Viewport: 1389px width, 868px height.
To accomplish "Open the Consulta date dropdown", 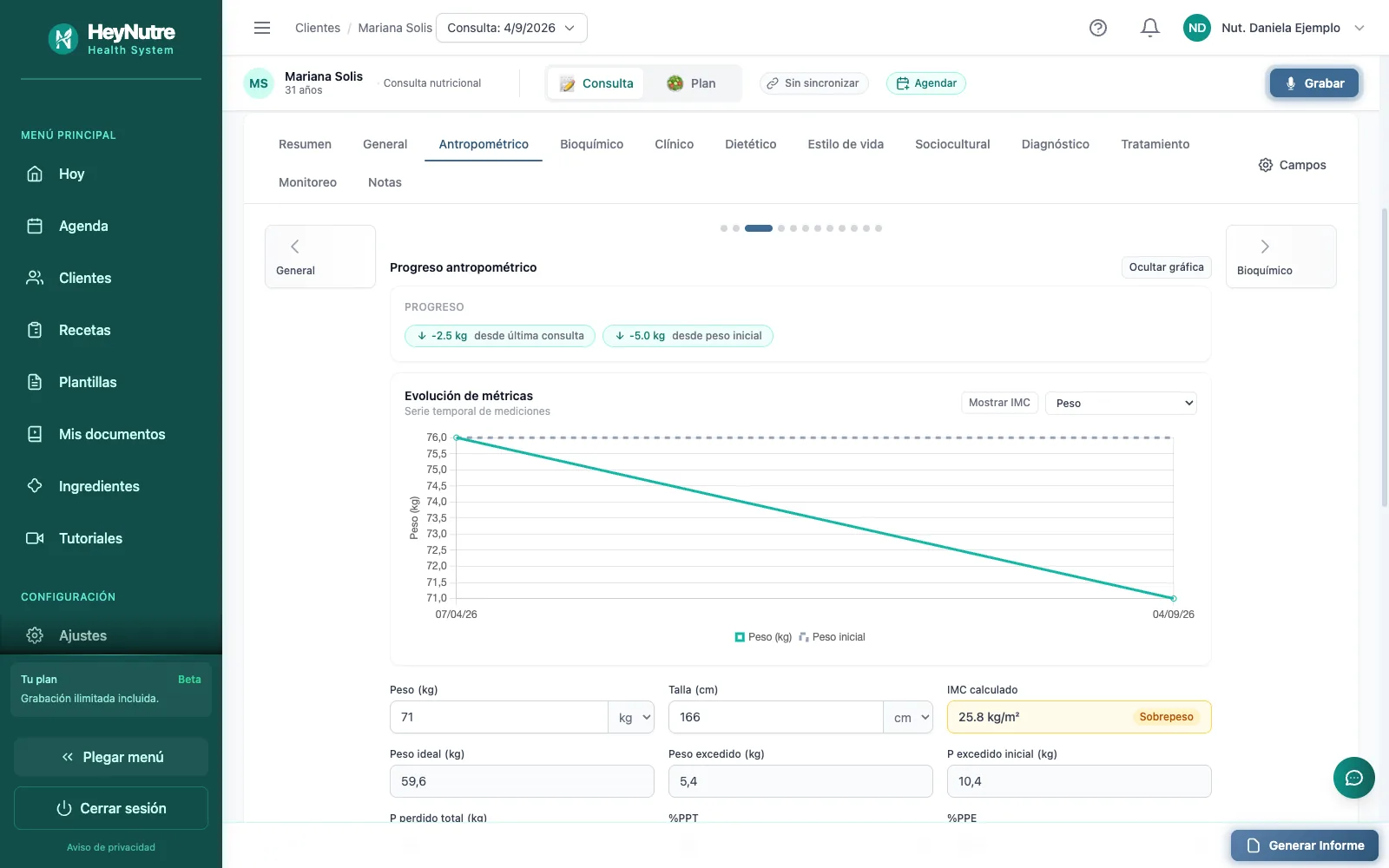I will click(511, 28).
